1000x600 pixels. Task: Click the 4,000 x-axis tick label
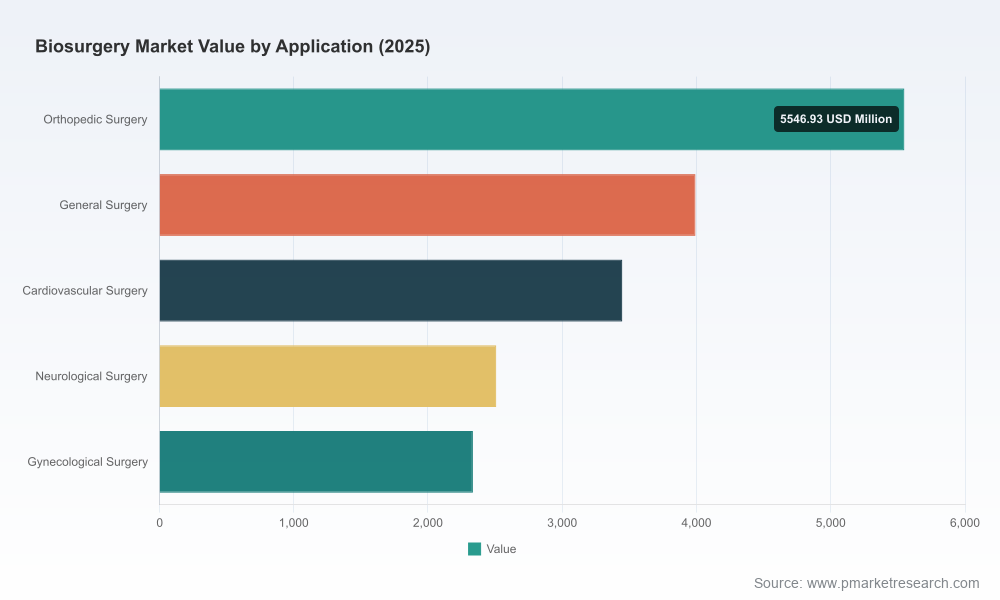[696, 523]
